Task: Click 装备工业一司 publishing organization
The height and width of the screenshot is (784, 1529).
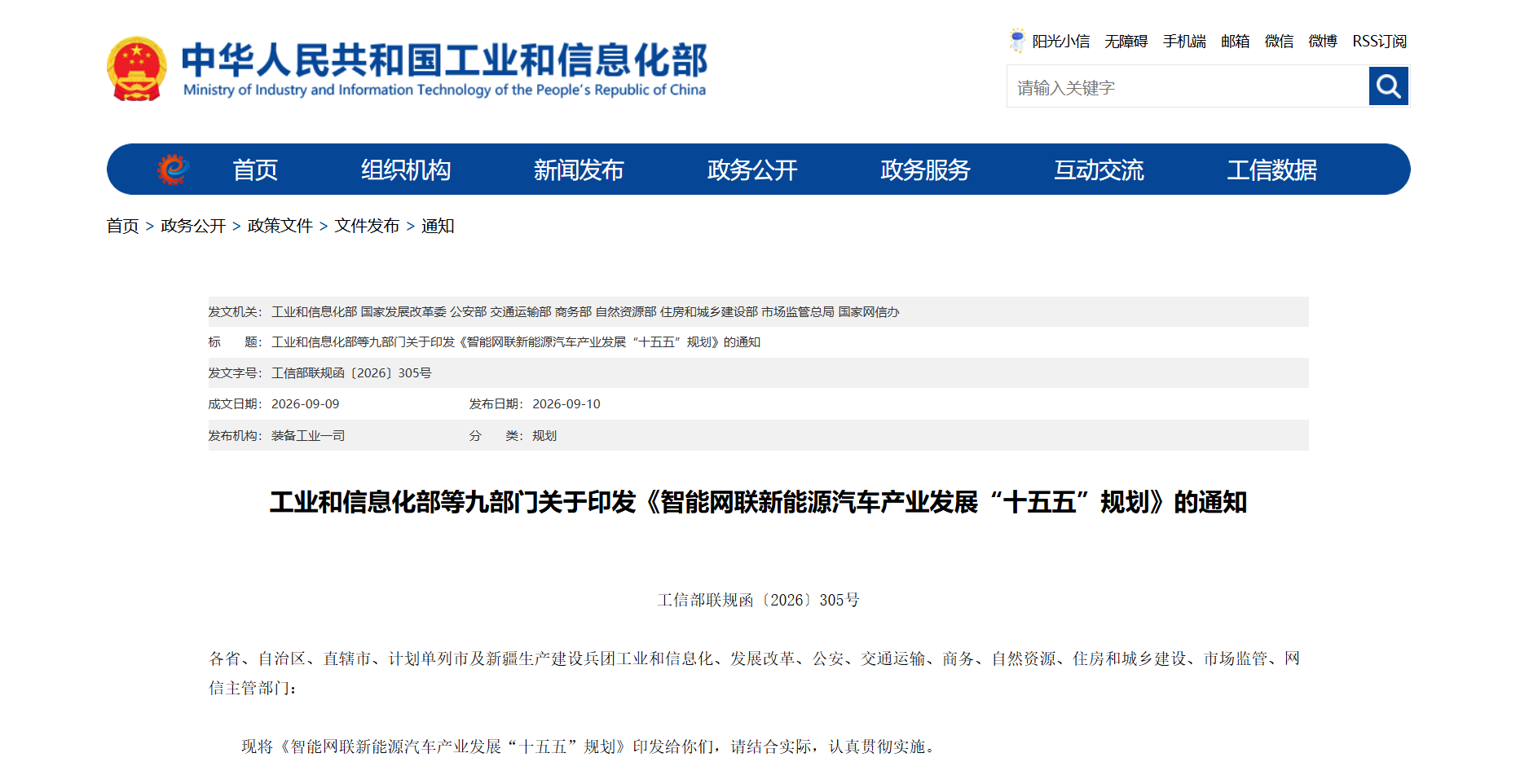Action: tap(308, 436)
